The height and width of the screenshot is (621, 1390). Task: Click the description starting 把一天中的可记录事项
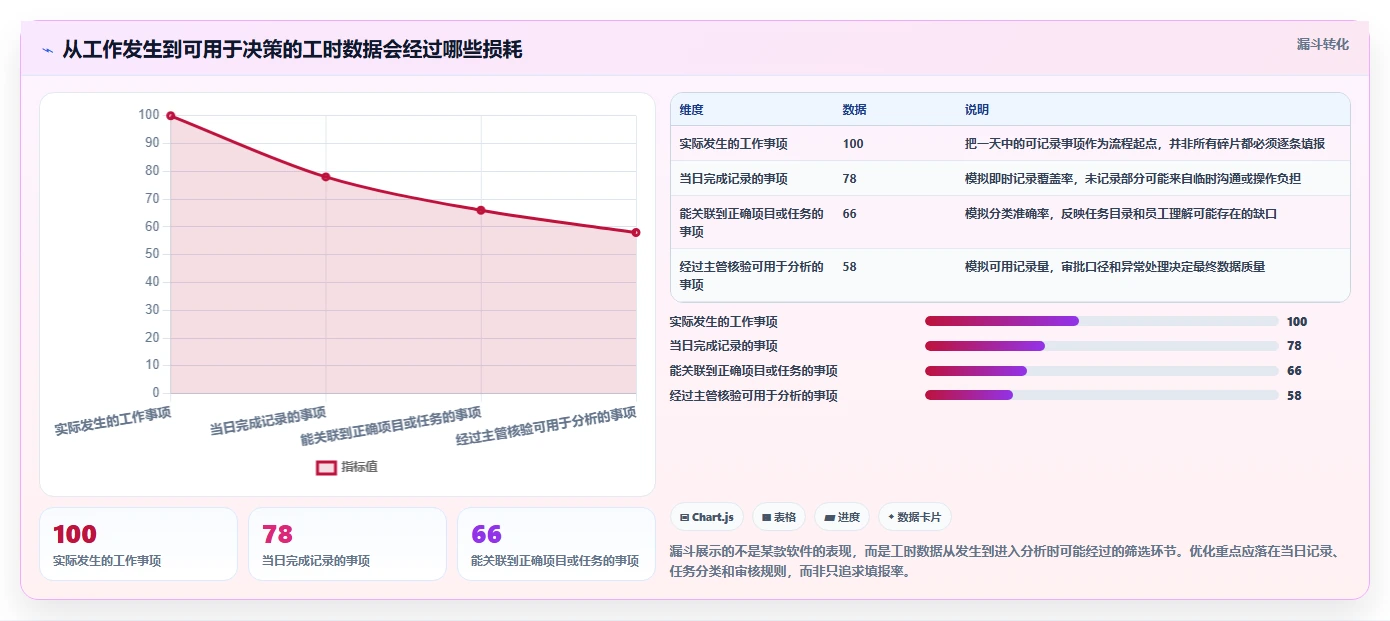[x=1145, y=144]
